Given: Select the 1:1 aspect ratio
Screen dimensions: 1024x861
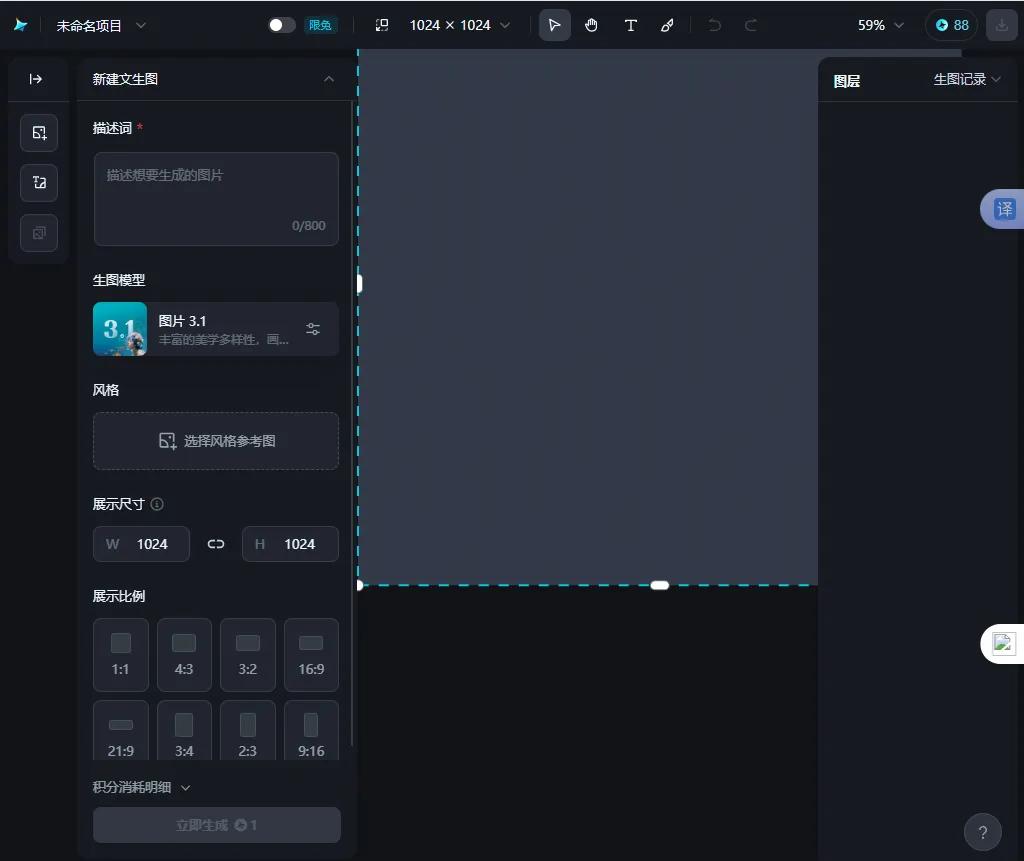Looking at the screenshot, I should pyautogui.click(x=121, y=655).
